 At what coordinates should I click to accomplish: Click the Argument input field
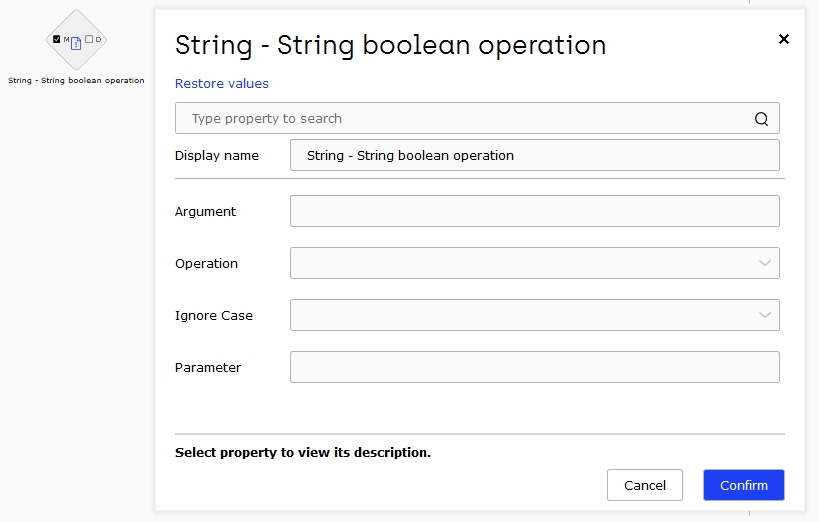tap(535, 211)
